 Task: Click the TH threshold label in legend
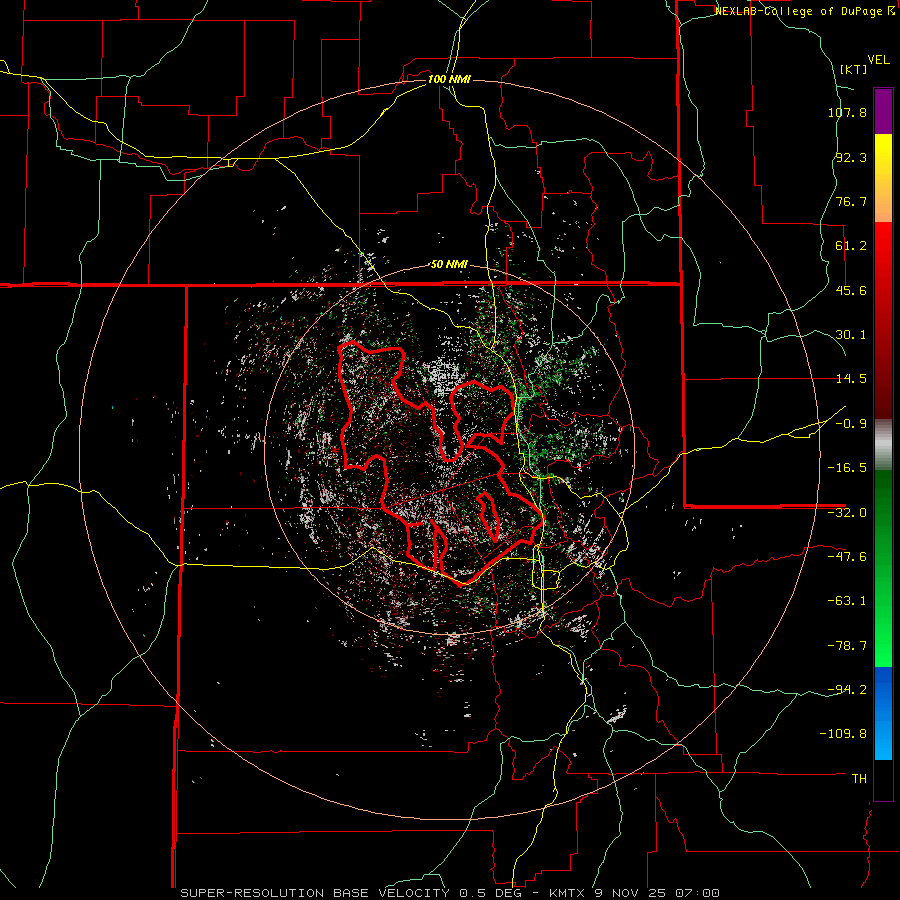pos(859,779)
